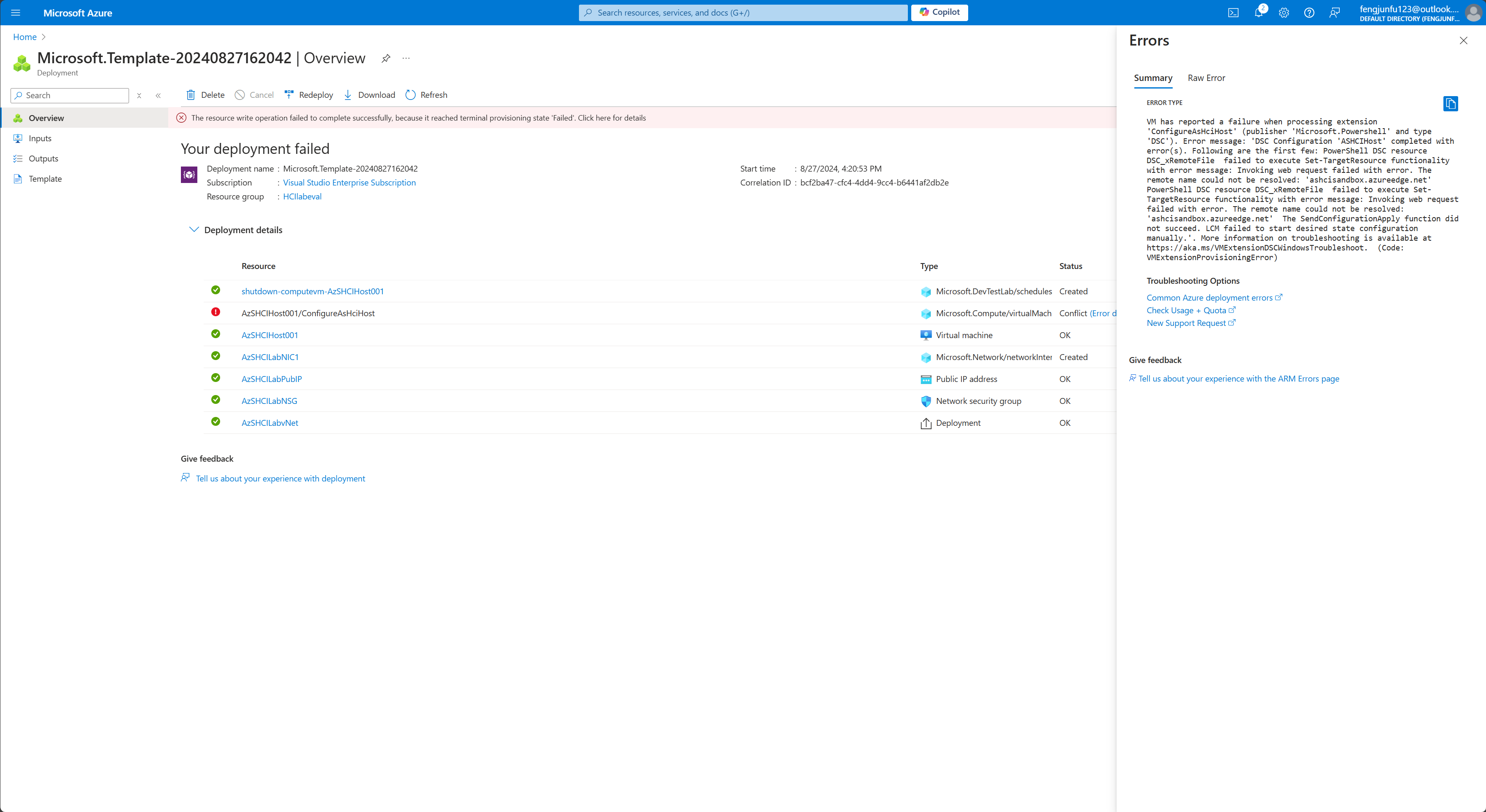Click the Delete deployment button
The width and height of the screenshot is (1486, 812).
[x=205, y=95]
